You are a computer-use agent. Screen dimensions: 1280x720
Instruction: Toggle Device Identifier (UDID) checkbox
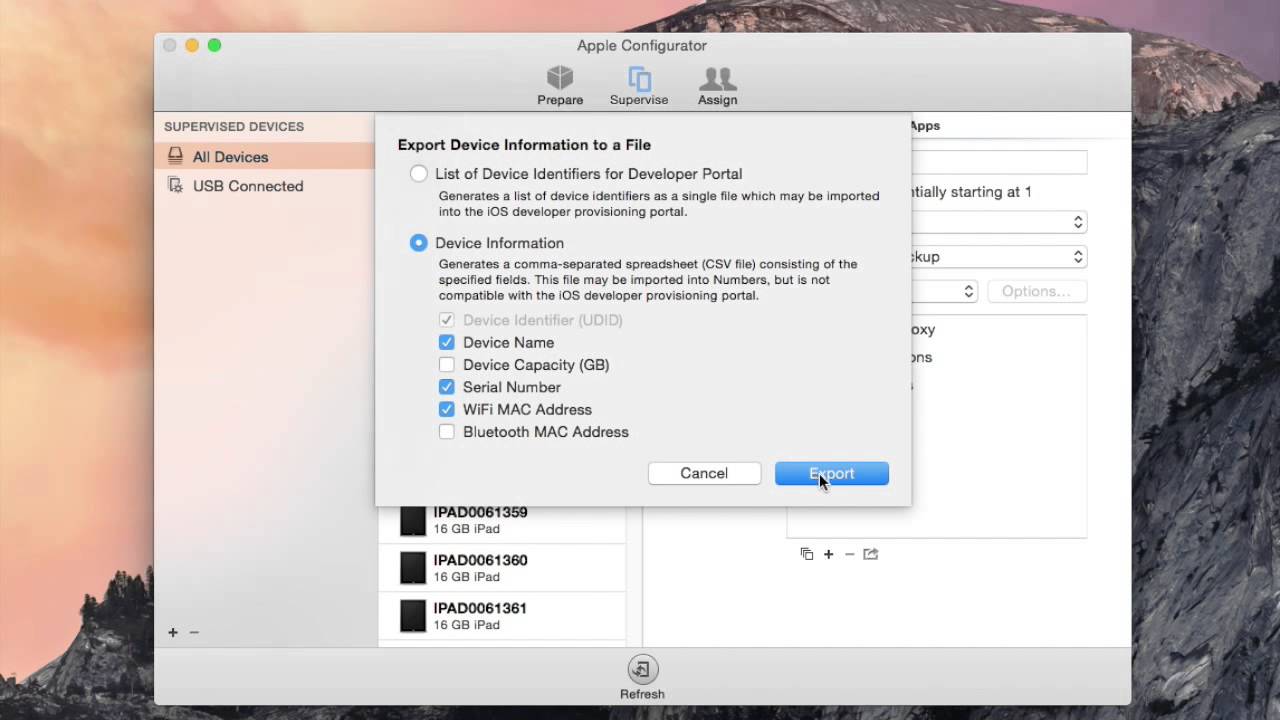447,320
